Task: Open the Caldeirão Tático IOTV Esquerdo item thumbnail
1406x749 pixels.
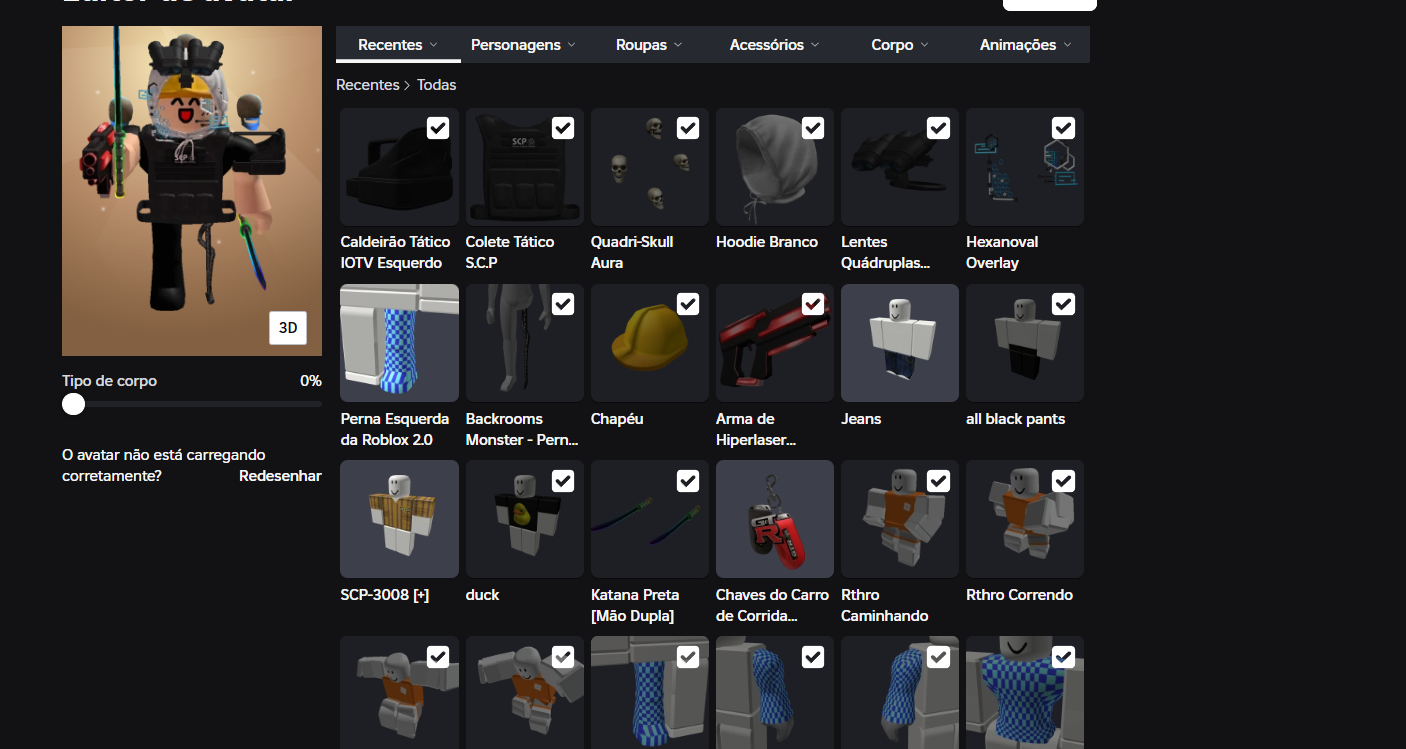Action: tap(399, 167)
